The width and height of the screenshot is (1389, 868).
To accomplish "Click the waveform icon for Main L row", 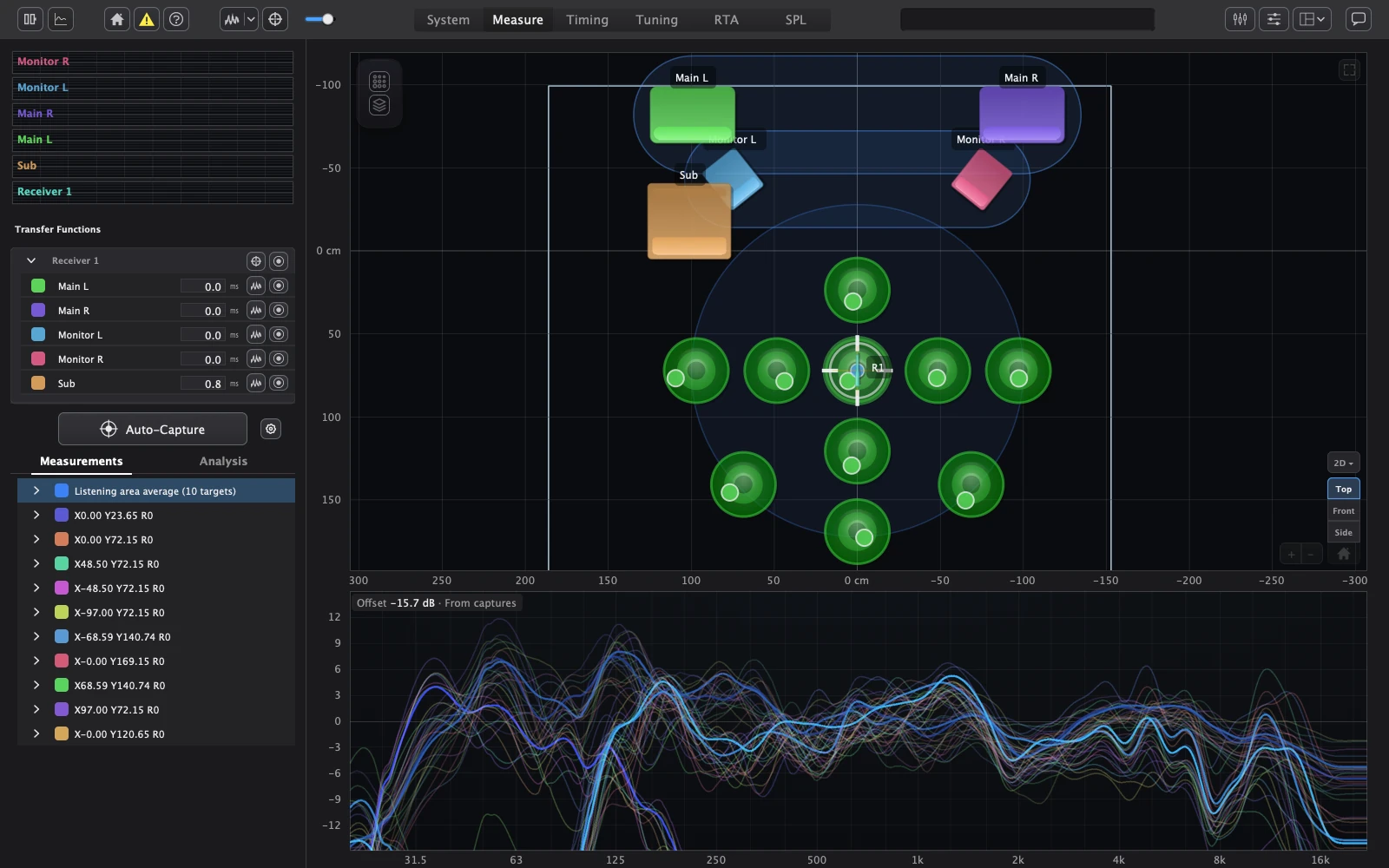I will [256, 286].
